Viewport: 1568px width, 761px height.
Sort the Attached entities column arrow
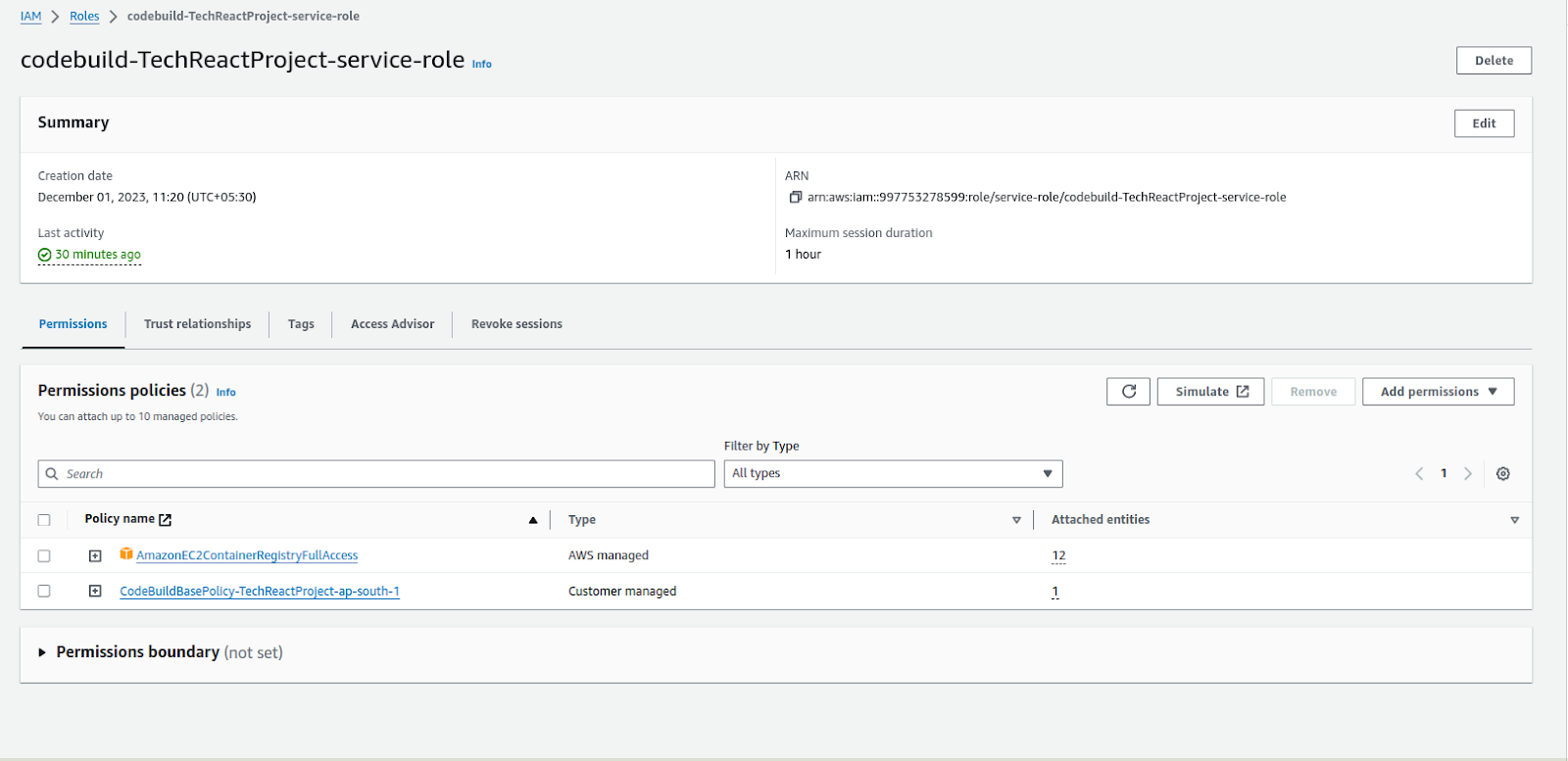click(1514, 520)
